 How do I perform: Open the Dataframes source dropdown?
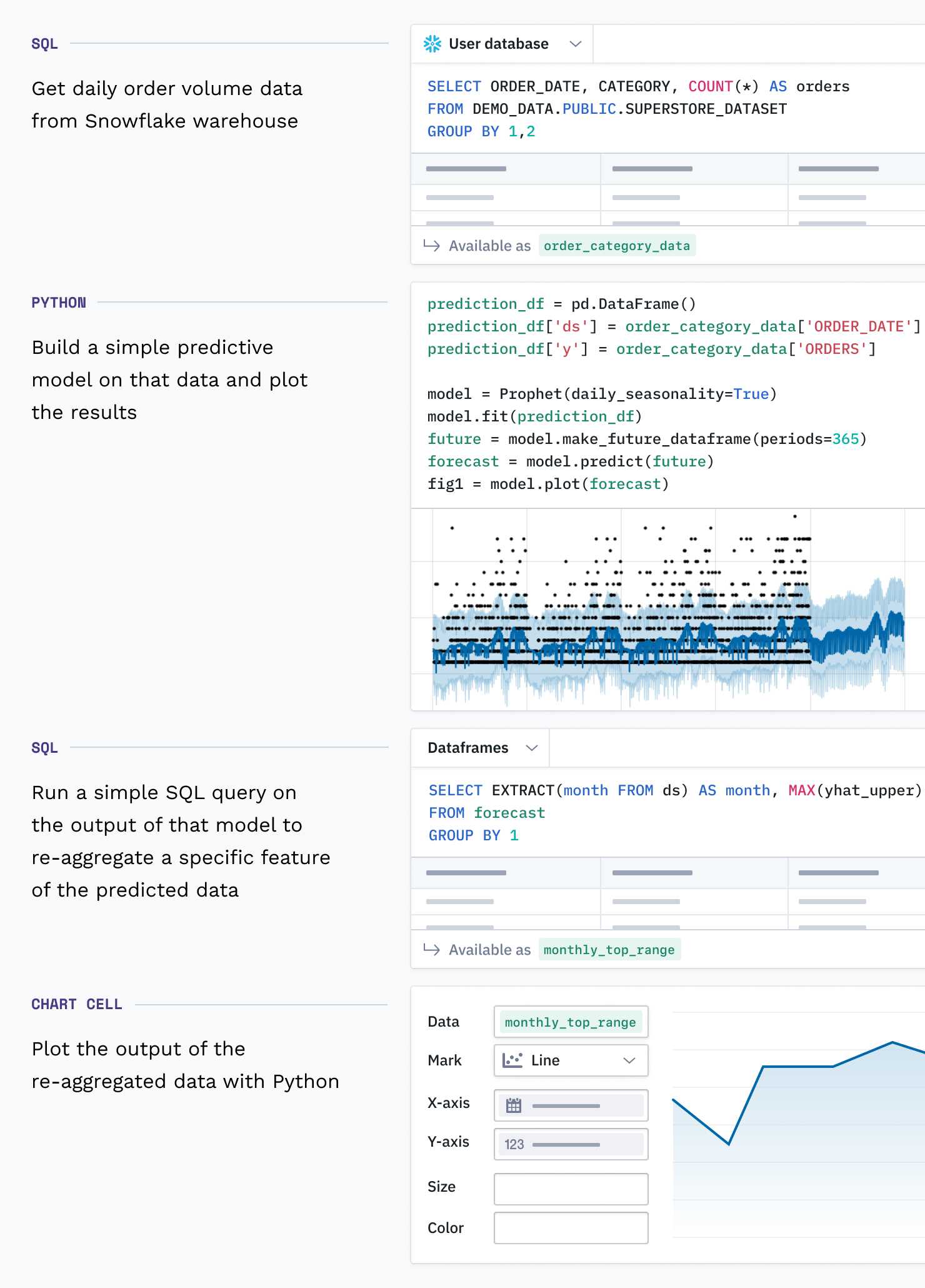pyautogui.click(x=532, y=748)
